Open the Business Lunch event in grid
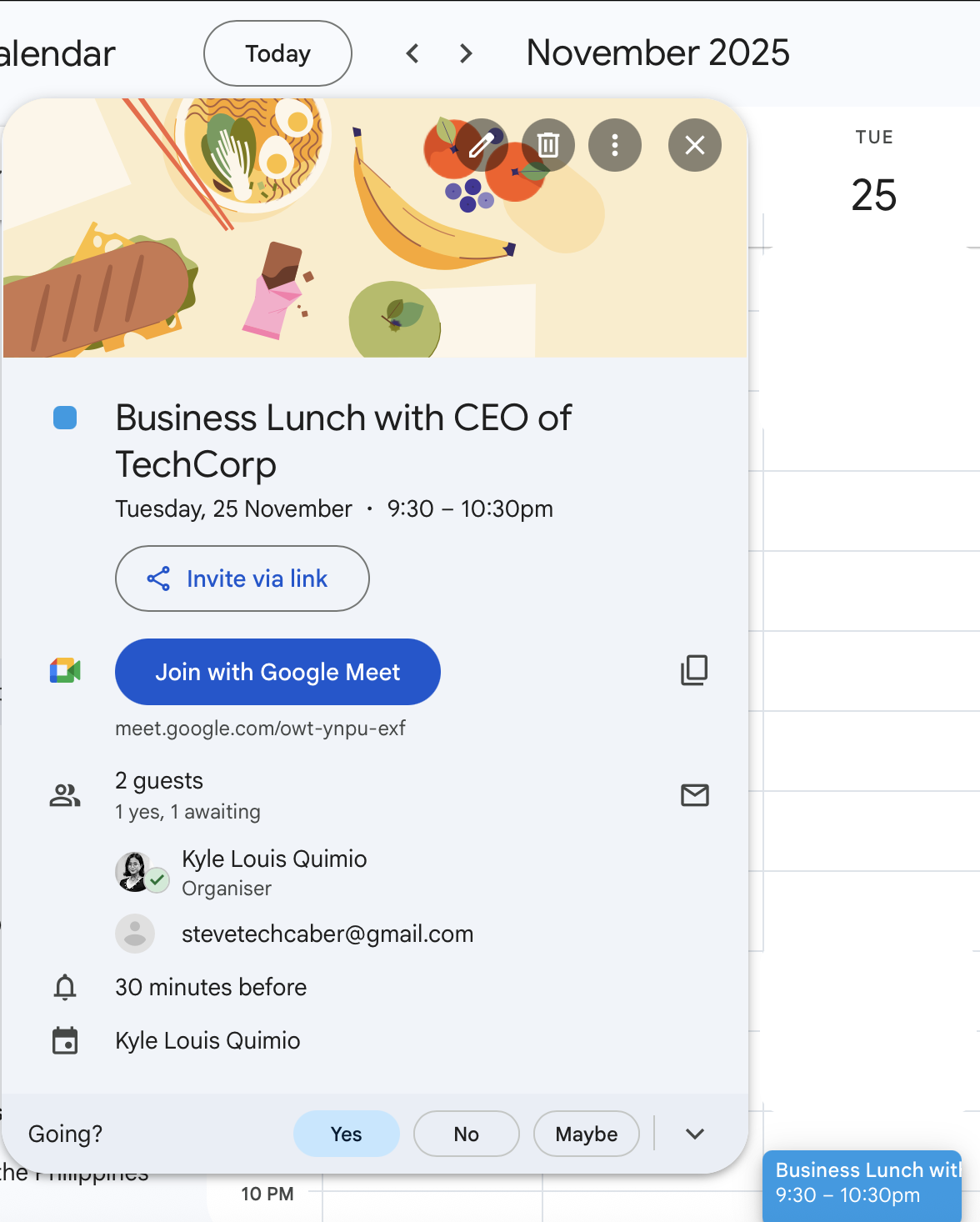The height and width of the screenshot is (1222, 980). click(x=862, y=1182)
